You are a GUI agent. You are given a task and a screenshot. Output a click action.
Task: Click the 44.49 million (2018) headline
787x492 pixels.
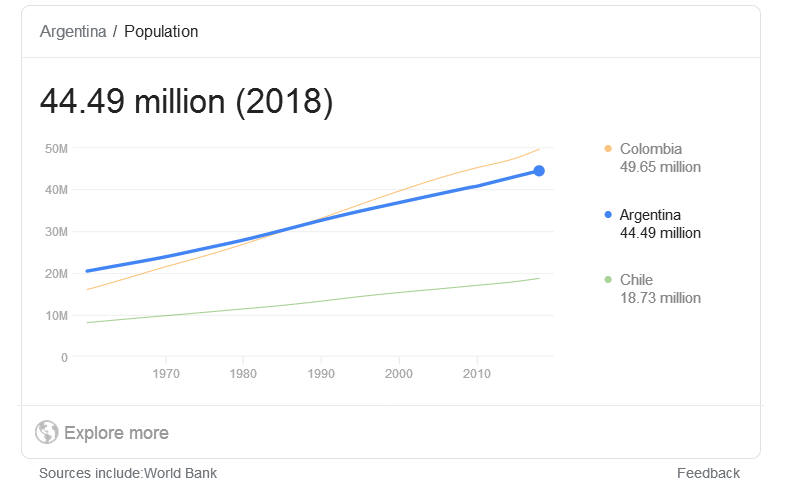click(186, 102)
